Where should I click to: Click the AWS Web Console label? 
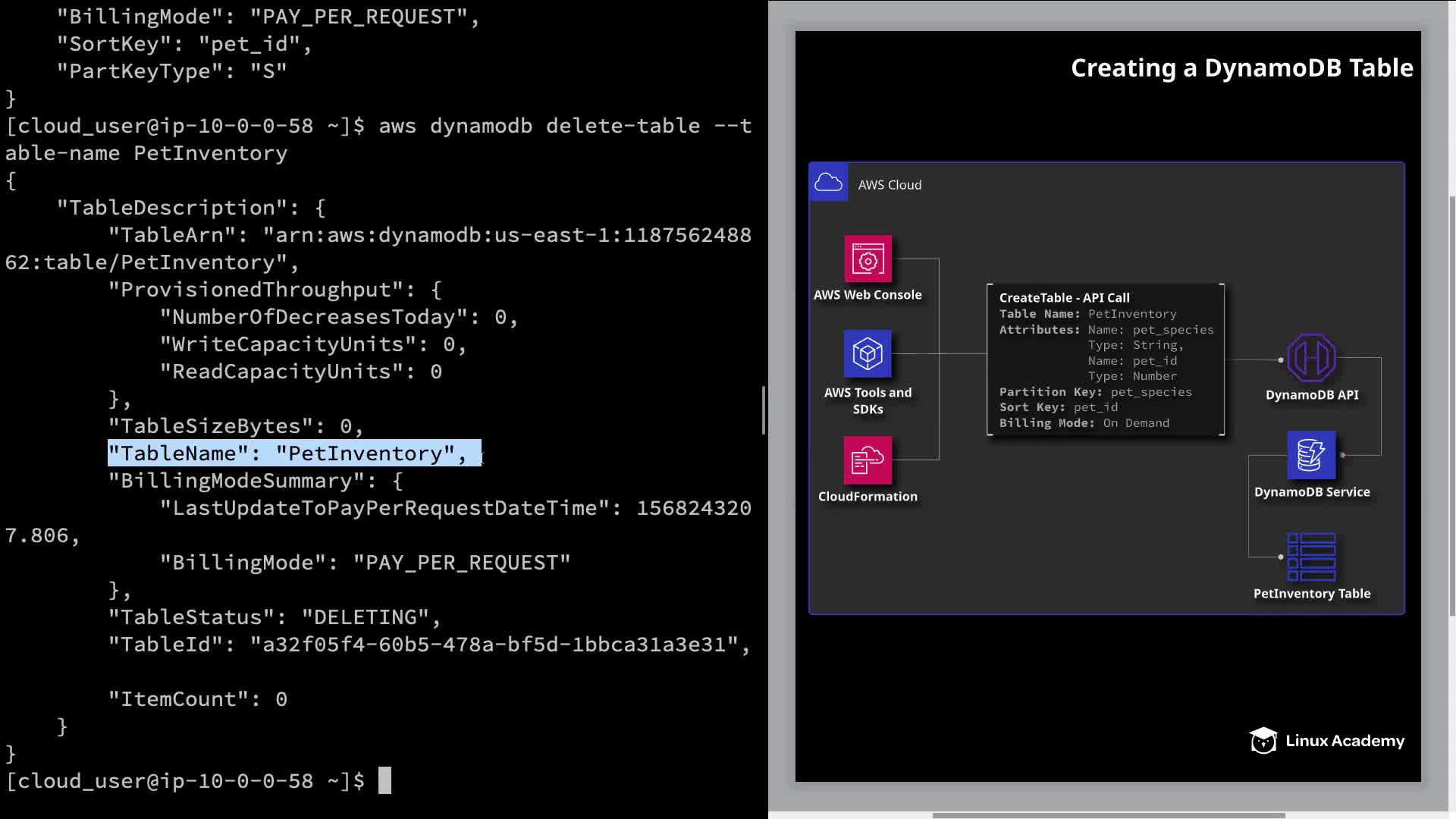868,294
